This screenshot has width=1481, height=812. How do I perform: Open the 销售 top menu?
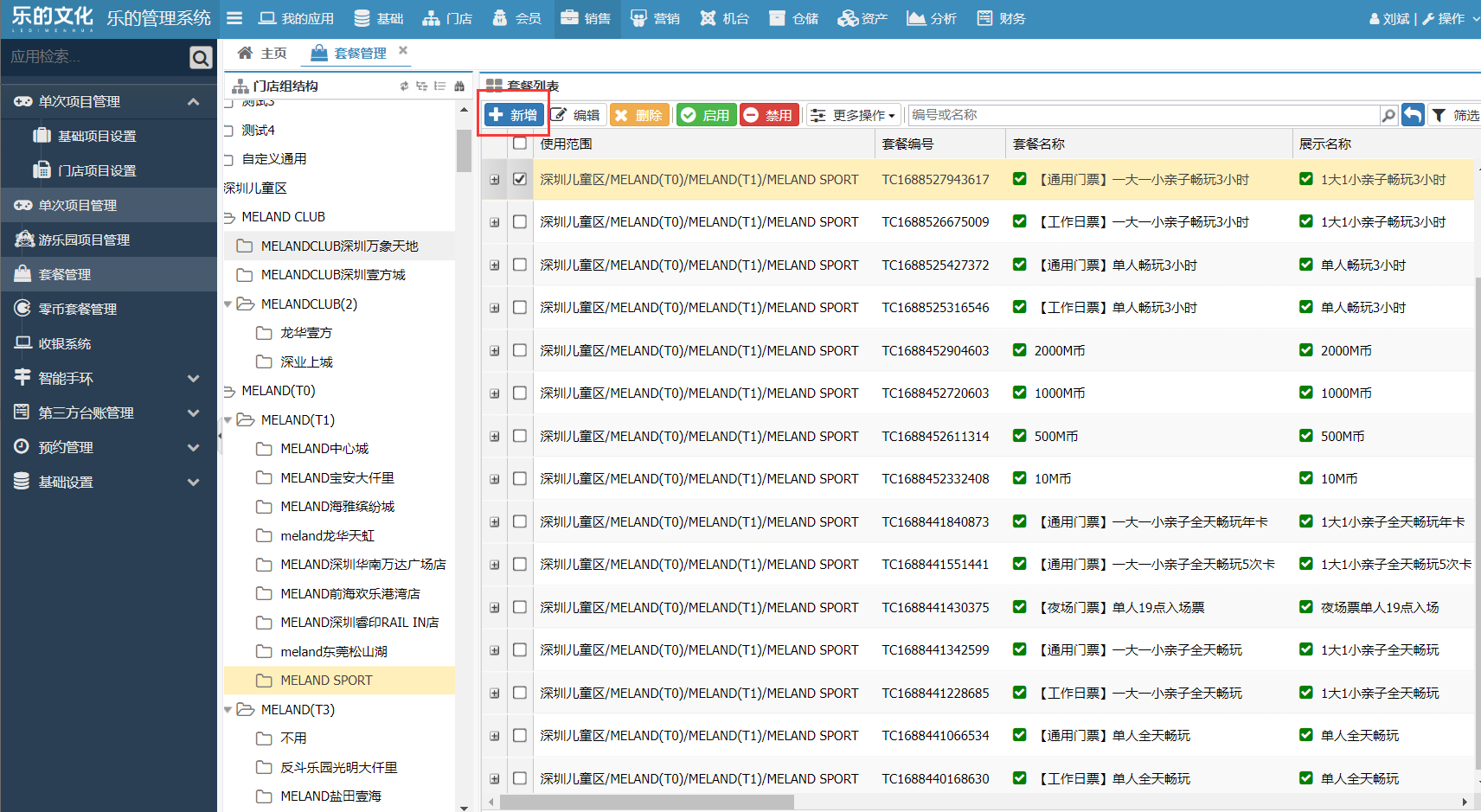point(586,18)
